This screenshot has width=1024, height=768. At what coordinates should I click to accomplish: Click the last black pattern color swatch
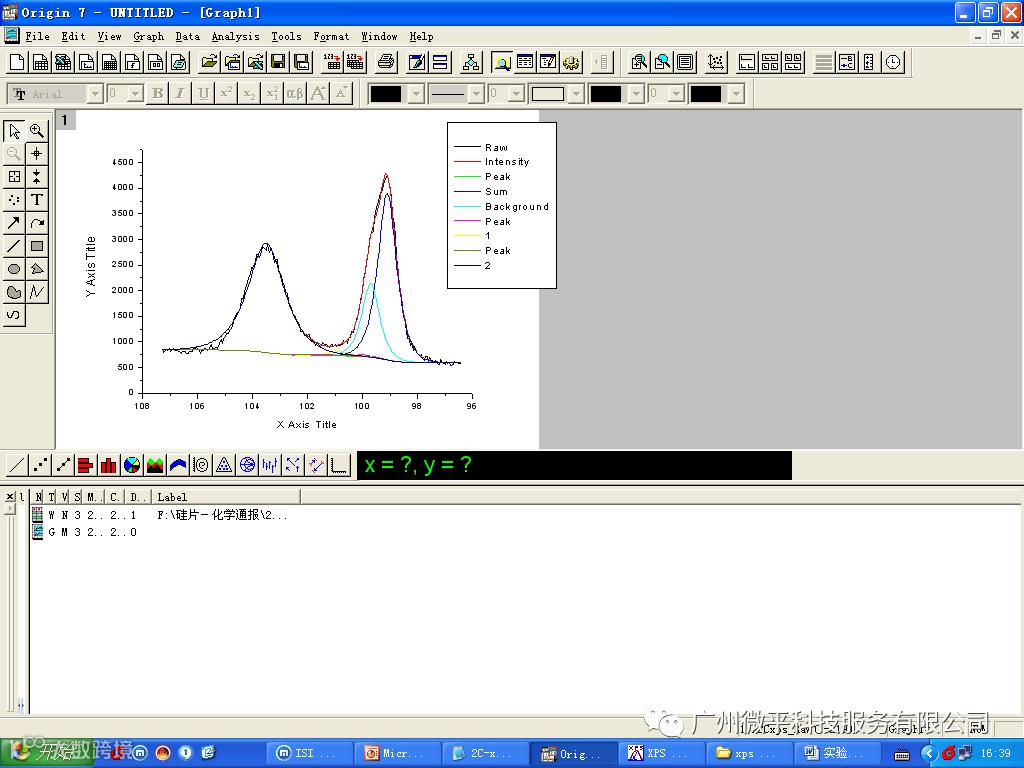[x=706, y=94]
